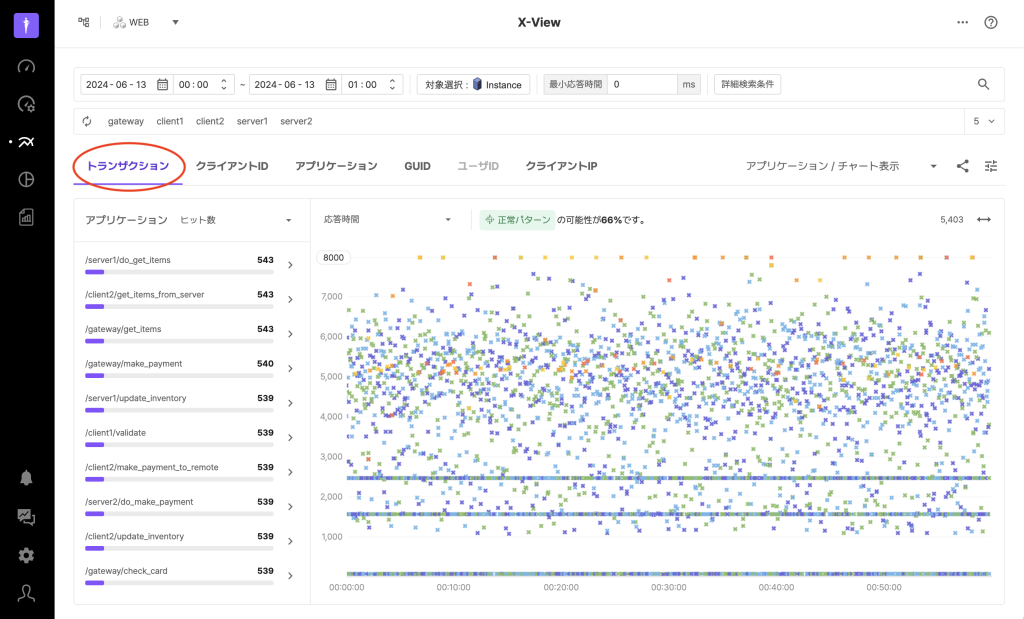Expand the /gateway/get_items row chevron
Image resolution: width=1024 pixels, height=619 pixels.
(290, 334)
